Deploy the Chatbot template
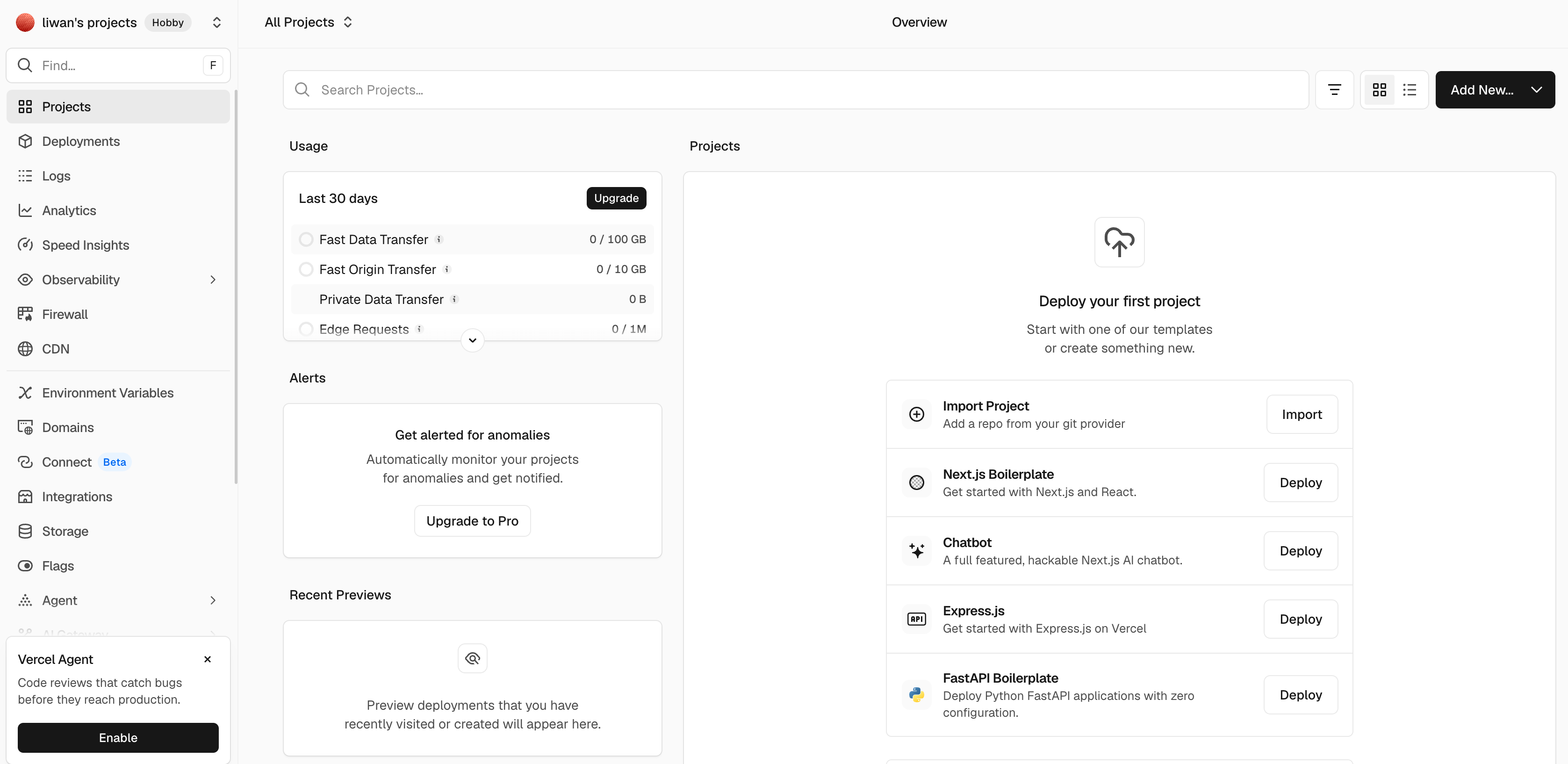This screenshot has width=1568, height=764. (1301, 551)
